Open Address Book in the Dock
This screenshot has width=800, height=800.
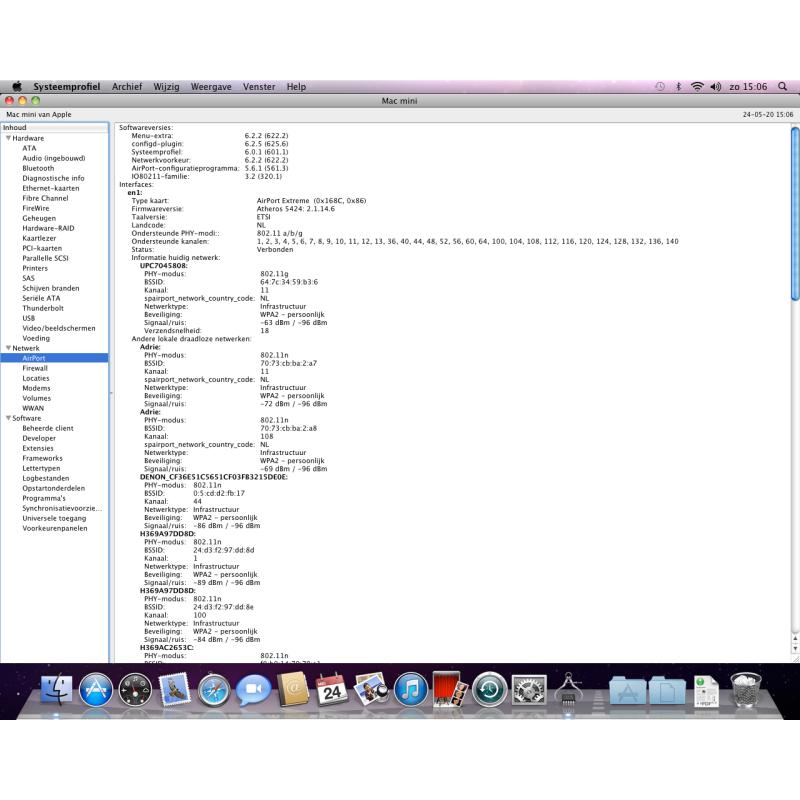point(293,689)
